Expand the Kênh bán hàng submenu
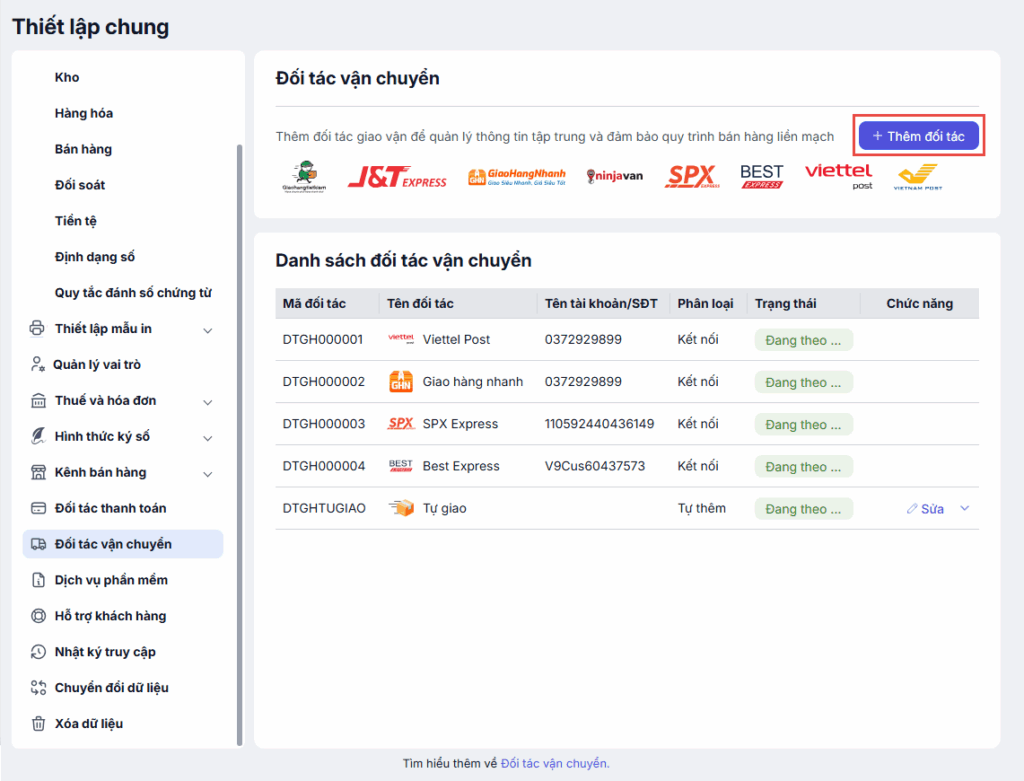The width and height of the screenshot is (1024, 781). pyautogui.click(x=207, y=473)
